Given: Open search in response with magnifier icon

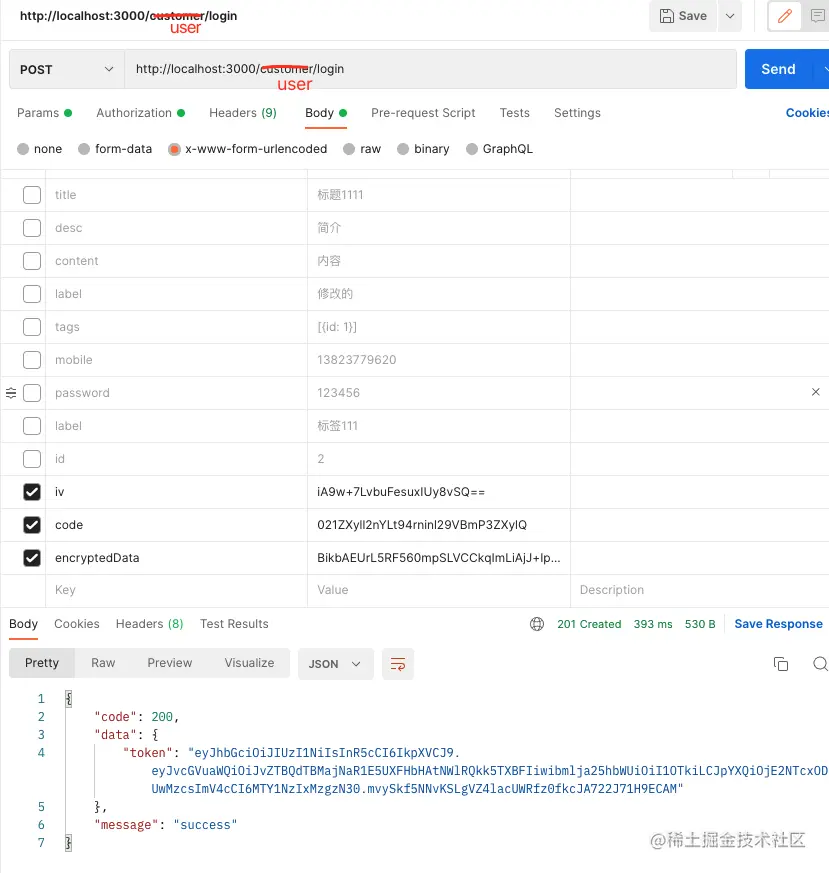Looking at the screenshot, I should click(x=820, y=664).
